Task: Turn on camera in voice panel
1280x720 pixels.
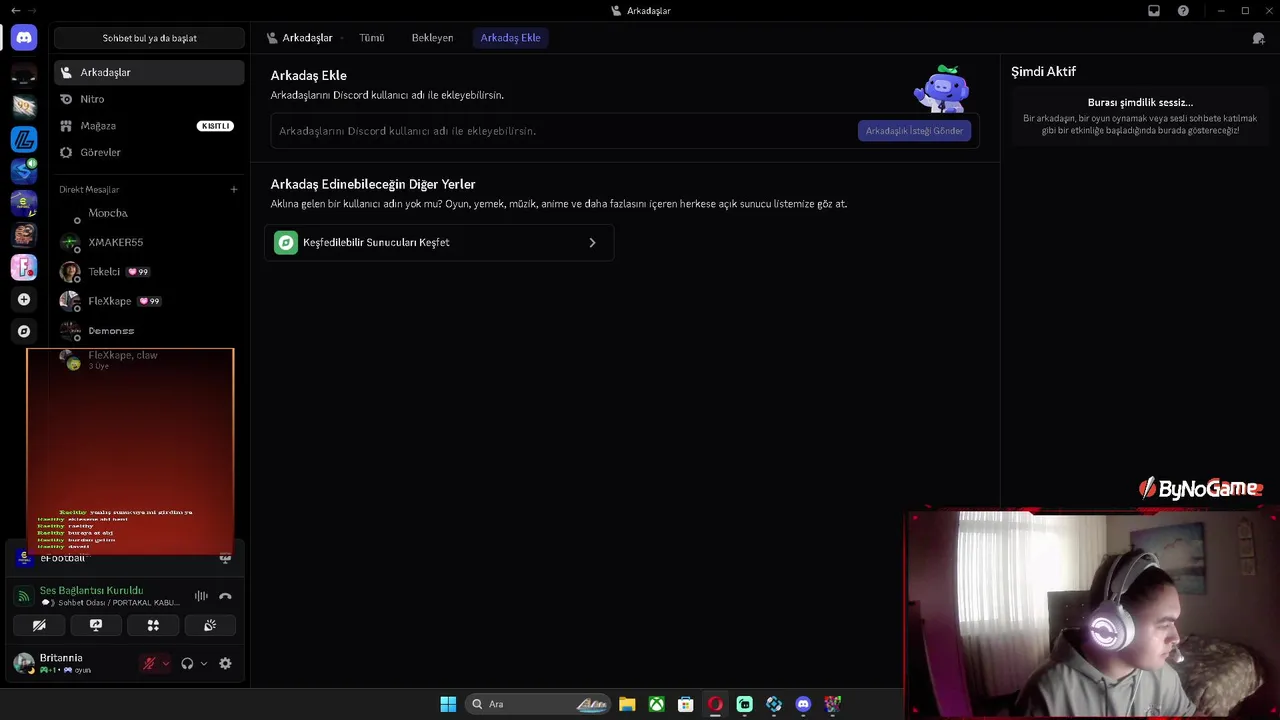Action: point(39,625)
